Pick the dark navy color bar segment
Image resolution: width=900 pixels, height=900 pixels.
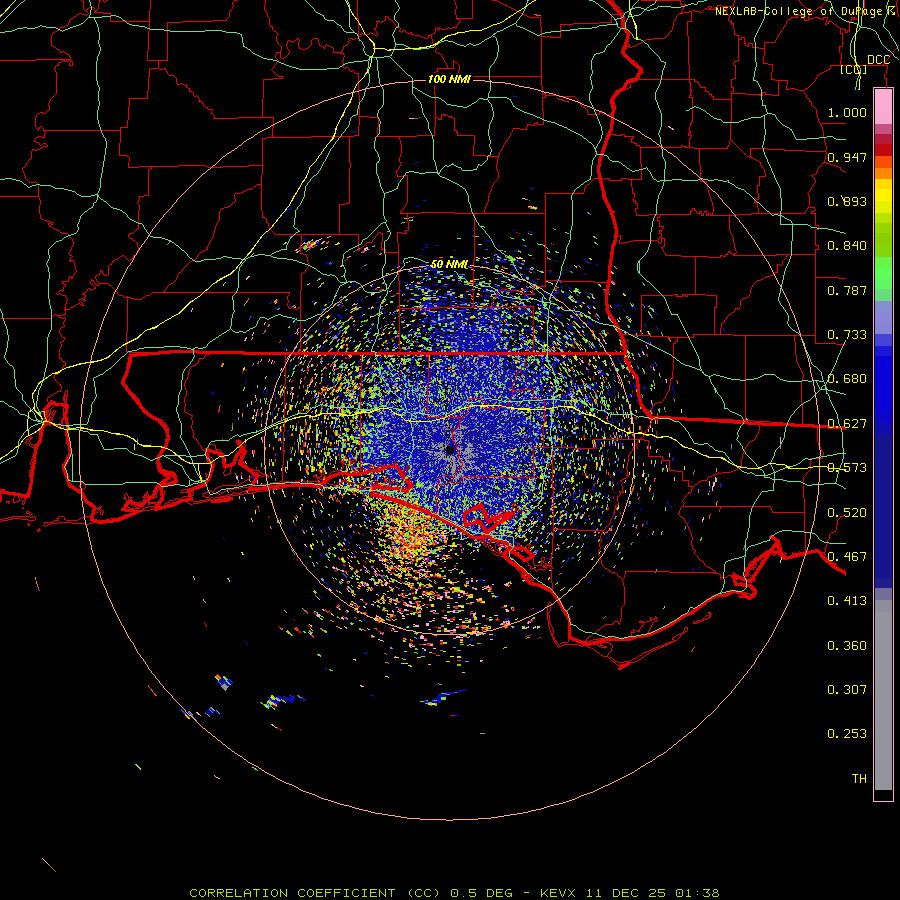883,506
